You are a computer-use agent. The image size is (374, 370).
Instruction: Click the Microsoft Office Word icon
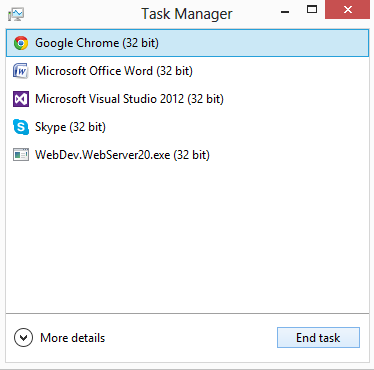[21, 71]
